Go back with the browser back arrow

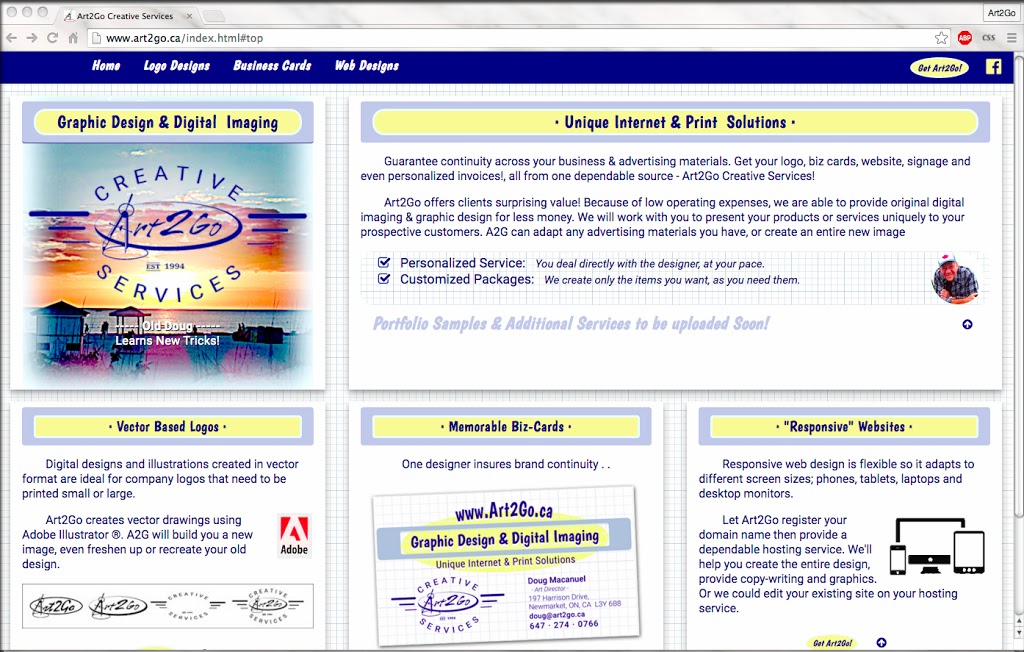point(11,38)
